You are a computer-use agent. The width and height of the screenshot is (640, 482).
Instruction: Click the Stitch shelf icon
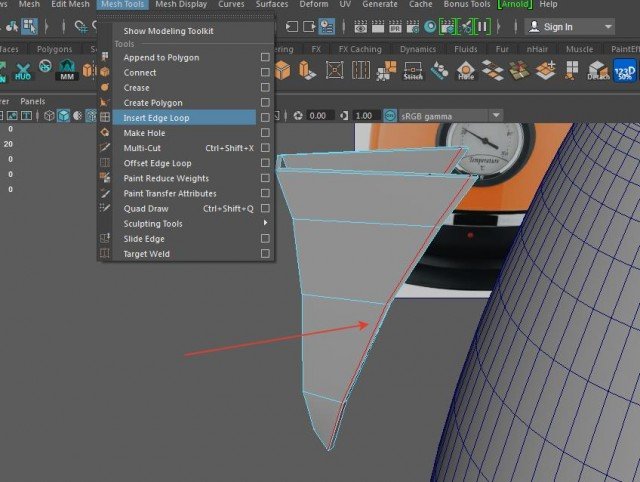[413, 70]
